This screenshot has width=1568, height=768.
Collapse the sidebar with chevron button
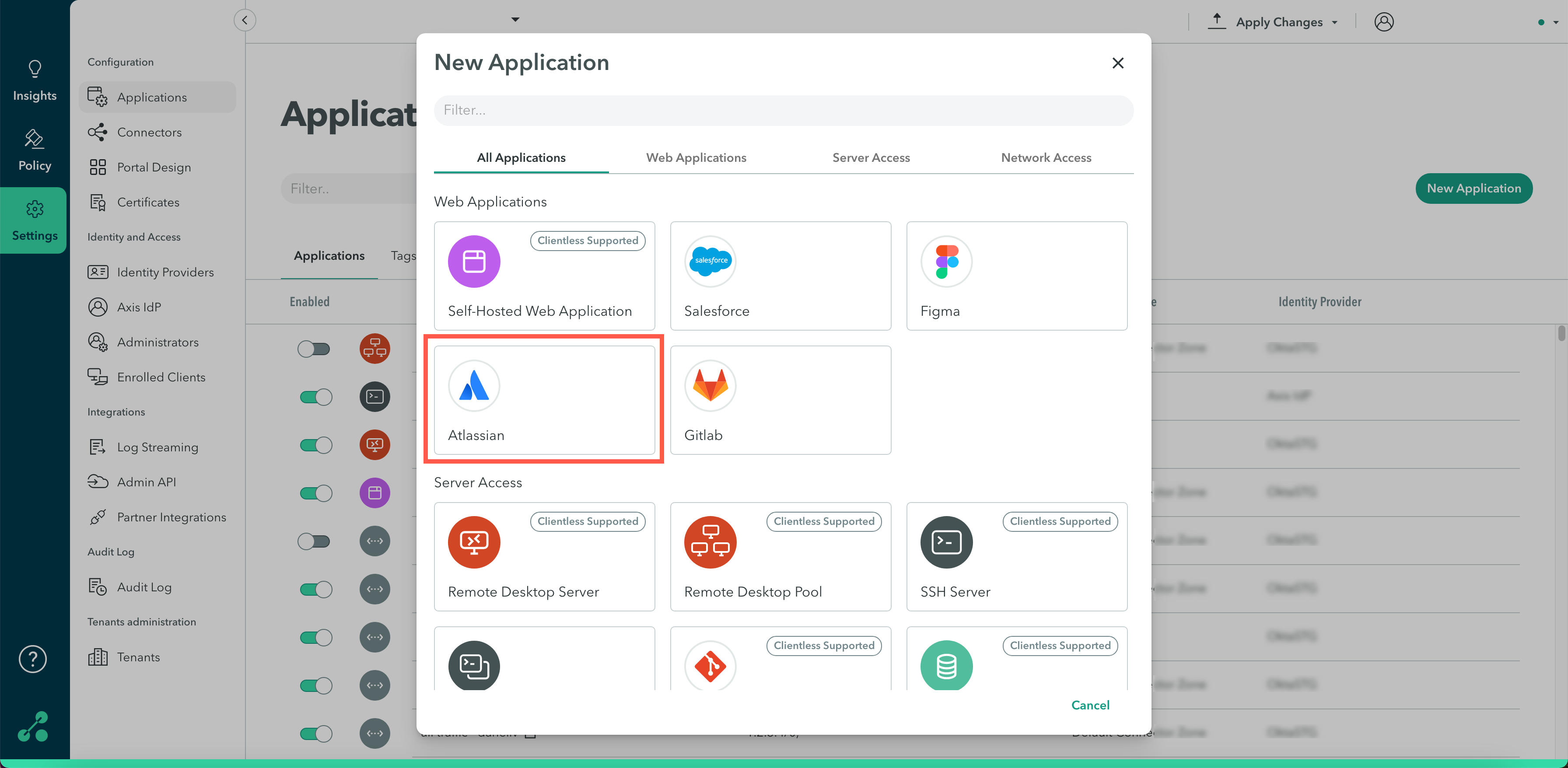click(245, 20)
